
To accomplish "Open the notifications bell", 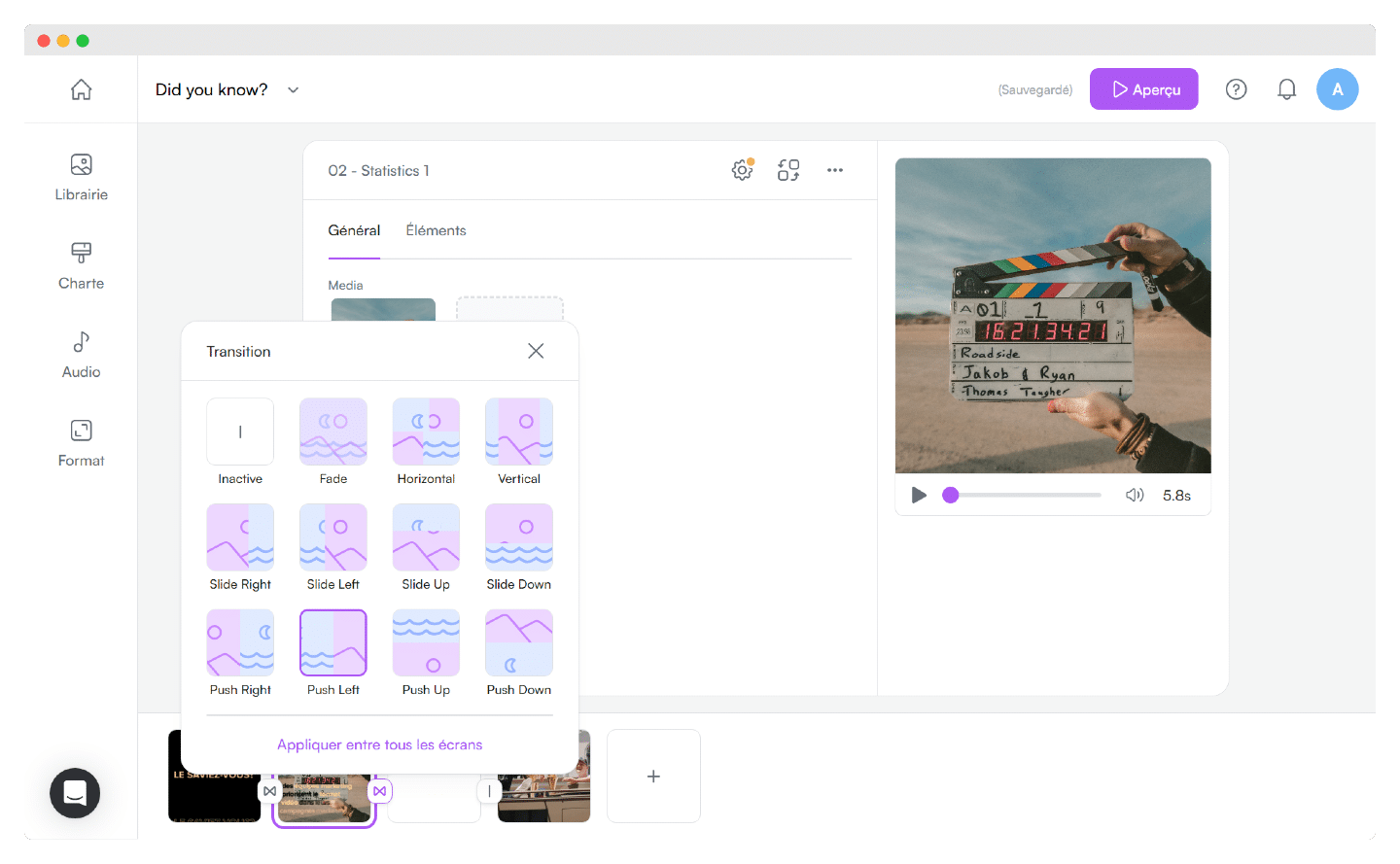I will click(x=1286, y=89).
